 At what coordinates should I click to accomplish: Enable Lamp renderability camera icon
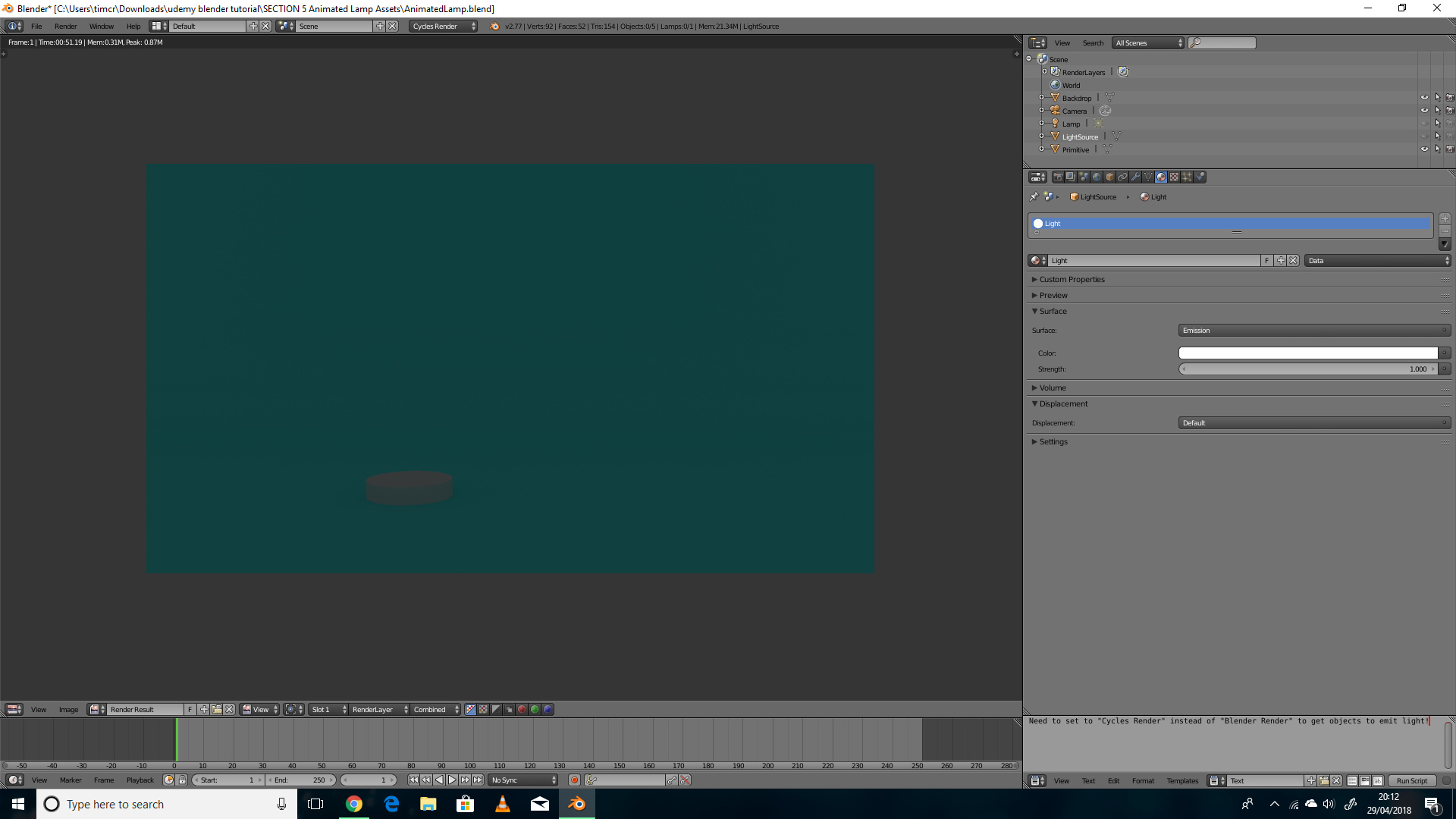1450,123
